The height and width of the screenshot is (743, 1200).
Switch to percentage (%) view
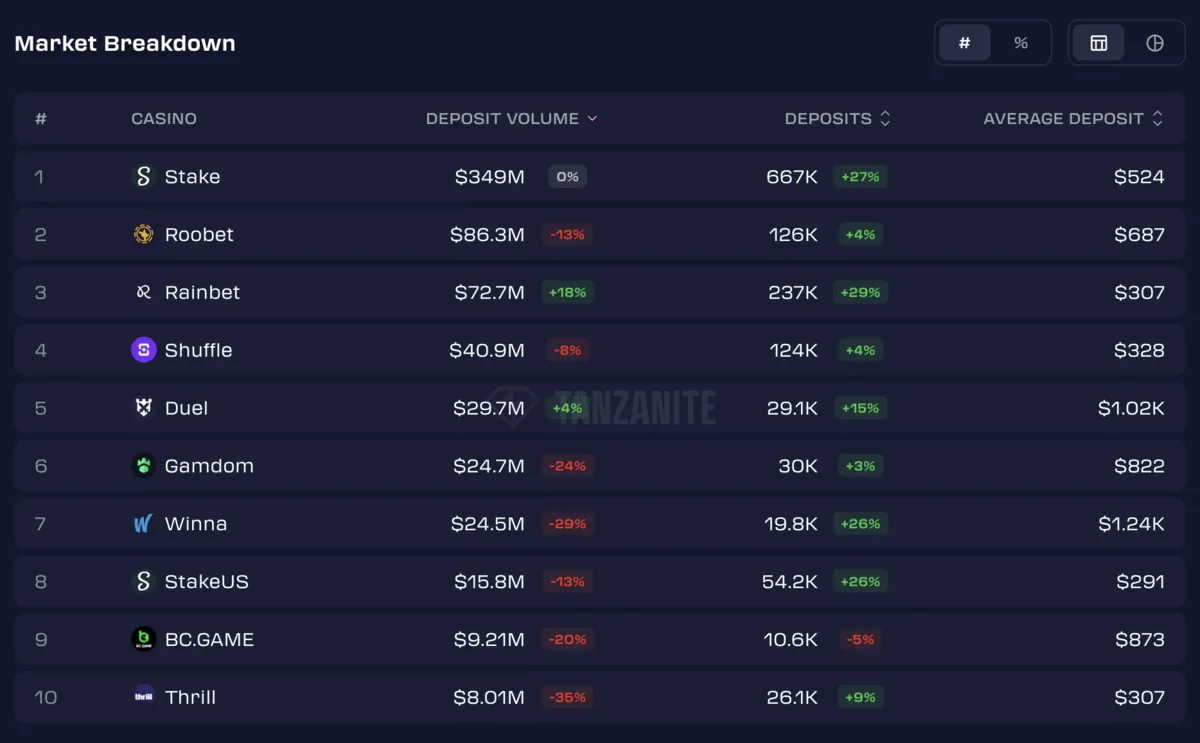(1020, 43)
